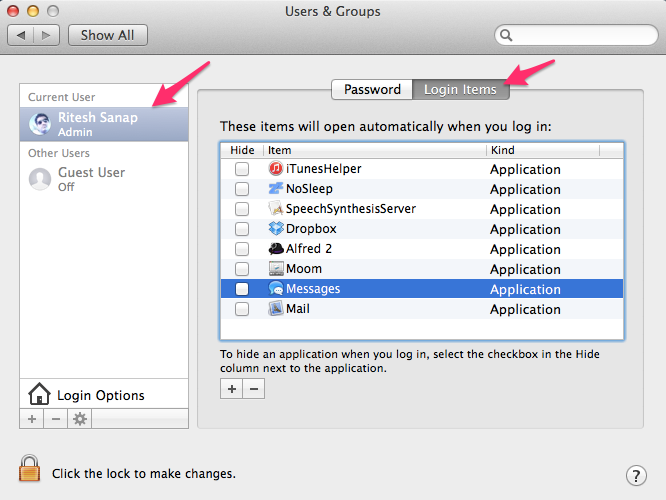Select Ritesh Sanap in the user list
The image size is (666, 500).
coord(104,124)
